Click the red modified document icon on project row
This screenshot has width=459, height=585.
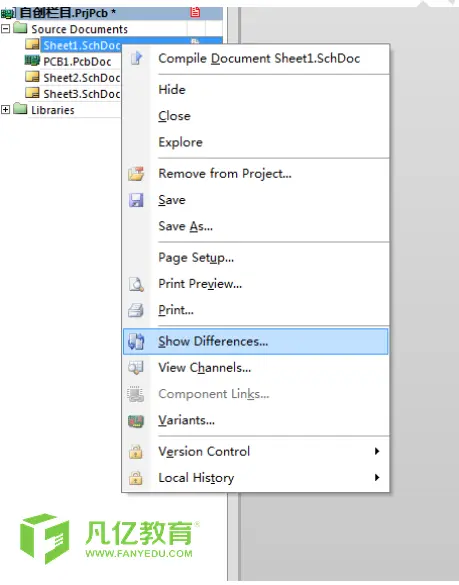tap(195, 12)
